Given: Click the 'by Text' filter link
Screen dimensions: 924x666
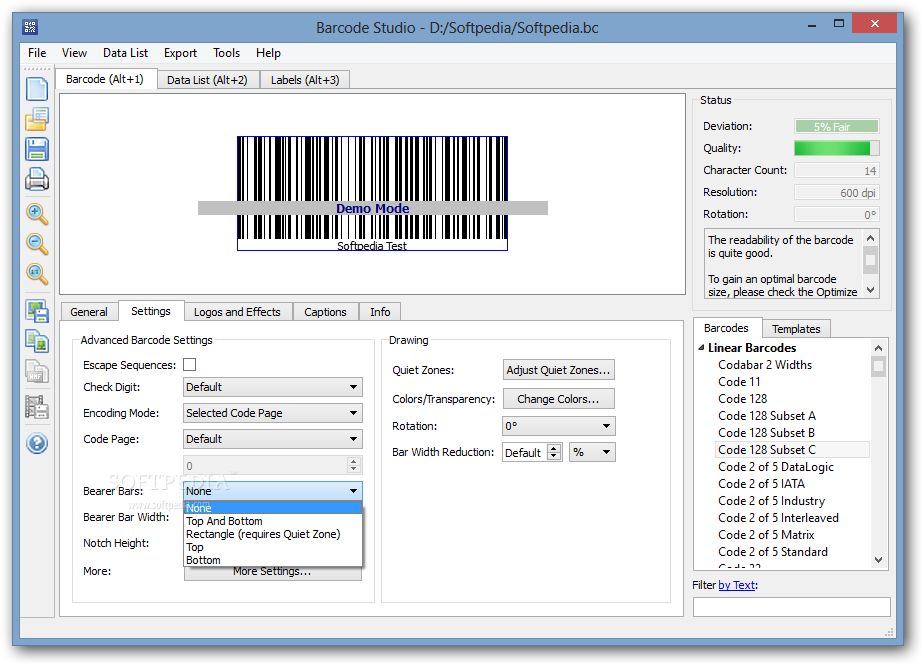Looking at the screenshot, I should tap(737, 585).
